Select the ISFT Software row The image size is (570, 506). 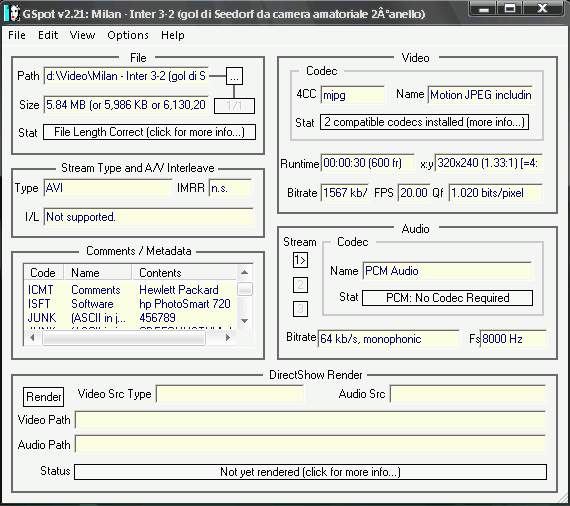(x=130, y=304)
